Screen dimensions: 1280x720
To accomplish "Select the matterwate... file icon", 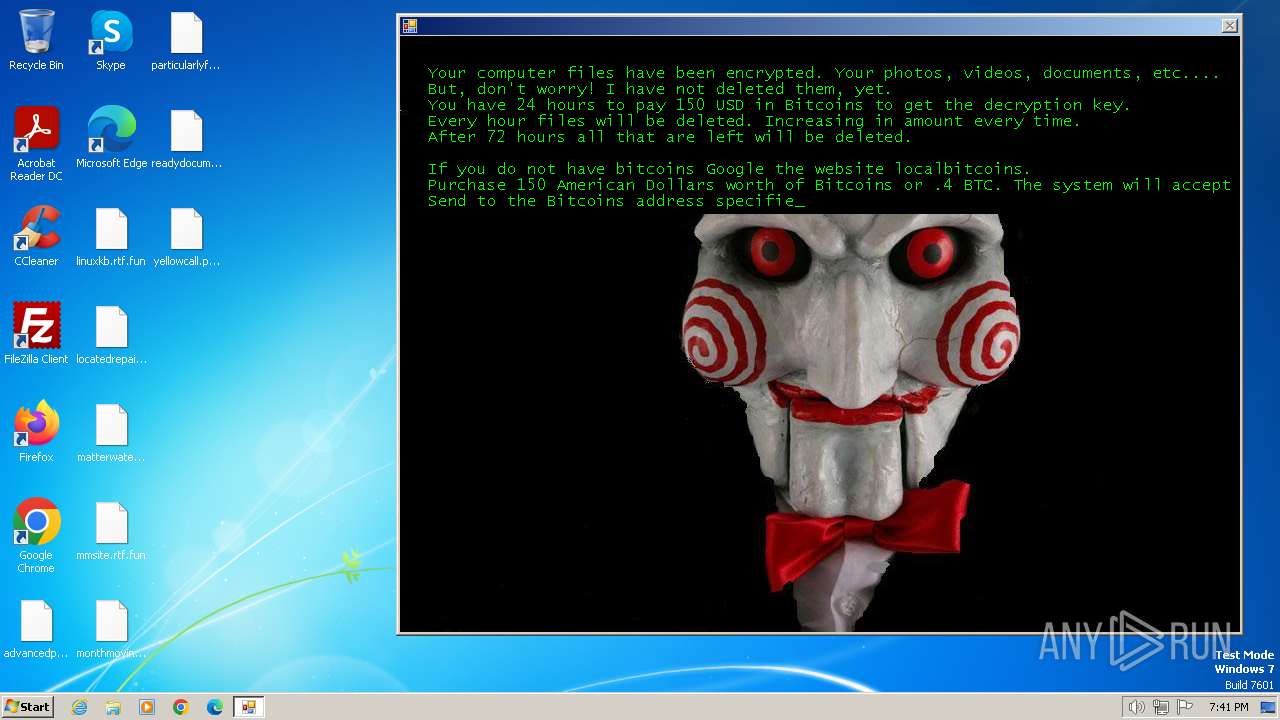I will [x=111, y=432].
